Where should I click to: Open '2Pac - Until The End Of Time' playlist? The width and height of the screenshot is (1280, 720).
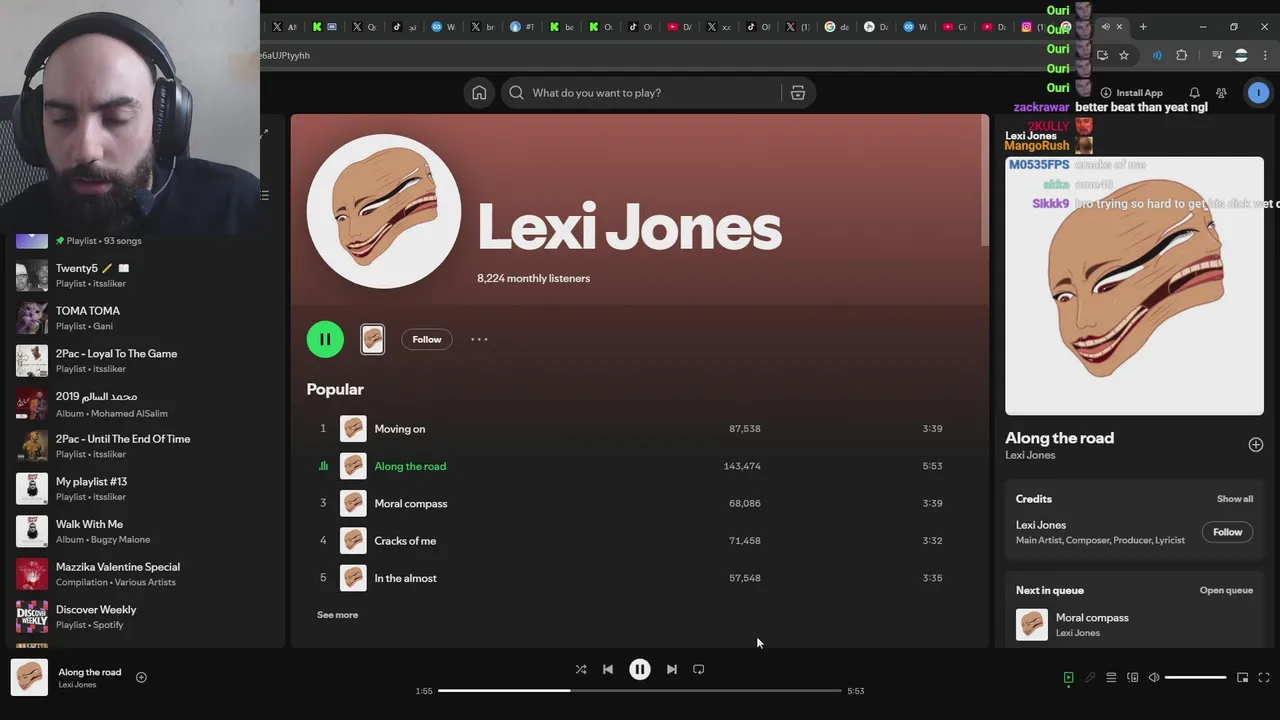(x=145, y=446)
